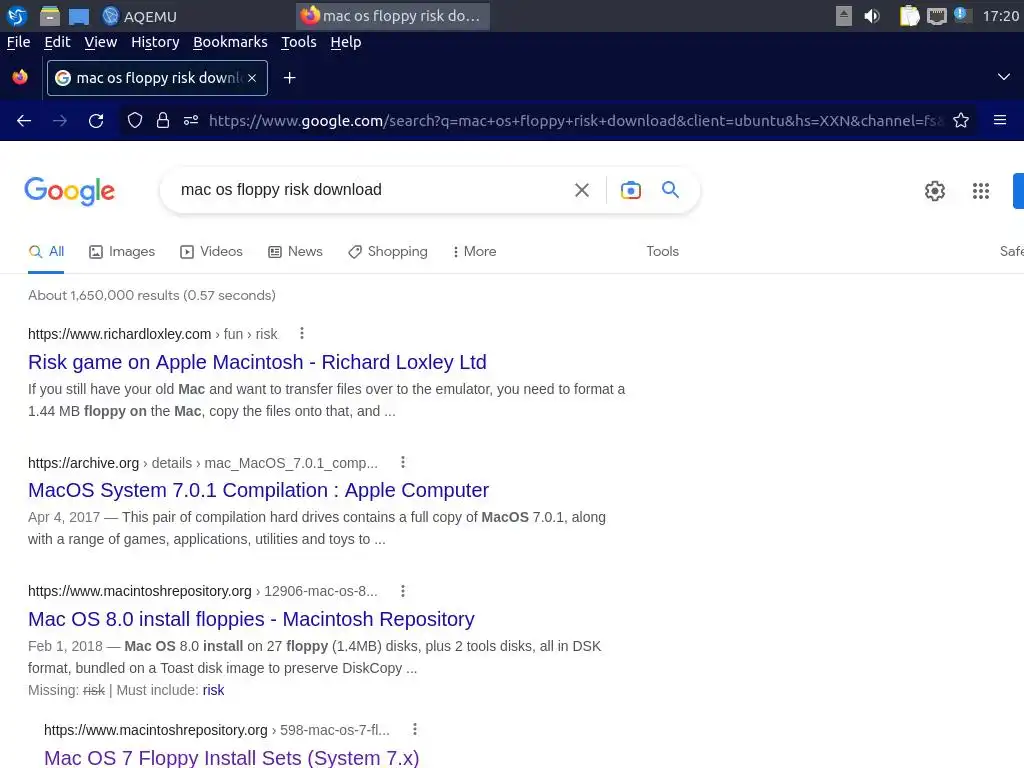1024x768 pixels.
Task: Open site permissions icon in address bar
Action: [x=191, y=120]
